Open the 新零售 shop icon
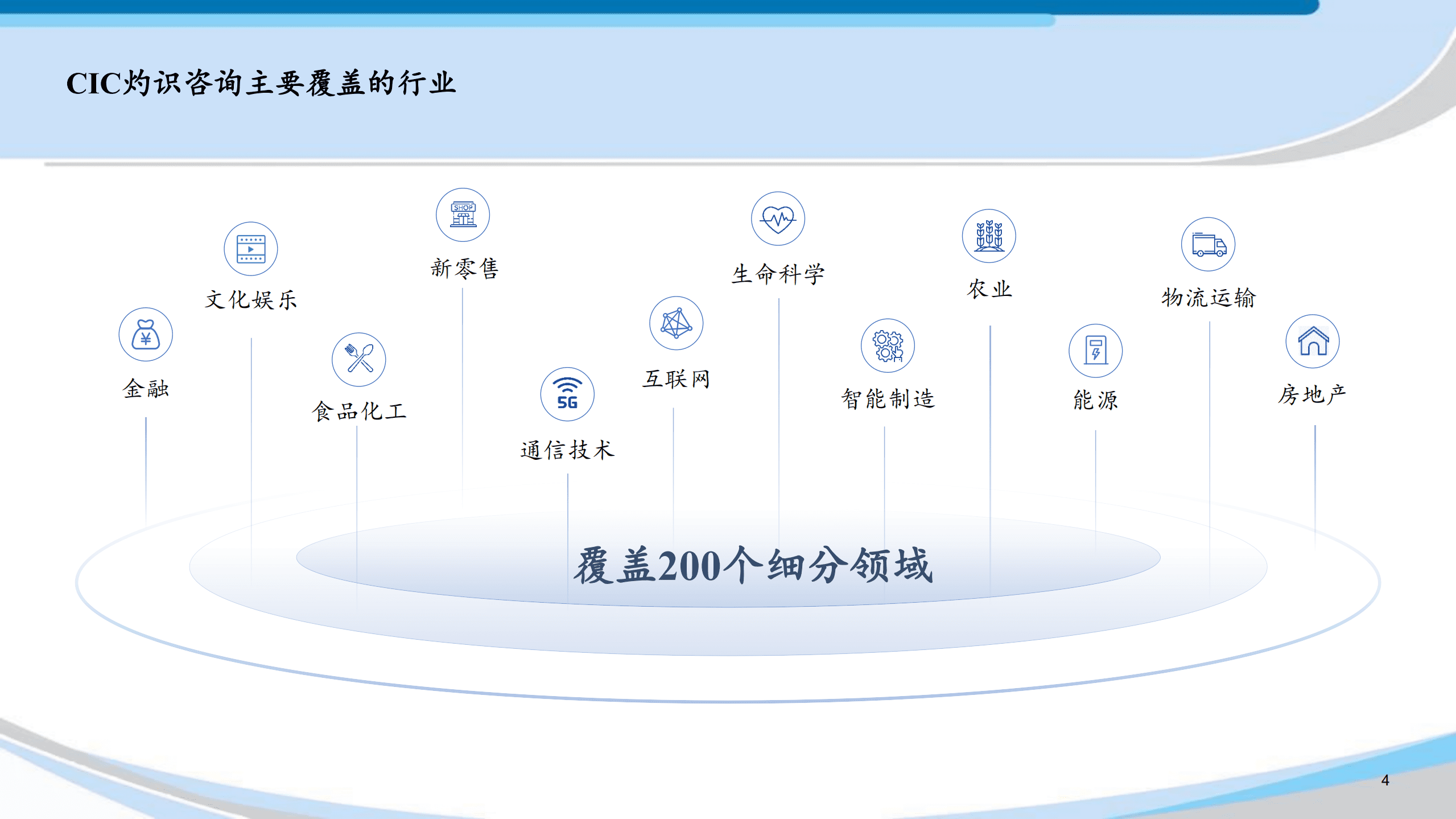This screenshot has width=1456, height=819. (x=463, y=215)
